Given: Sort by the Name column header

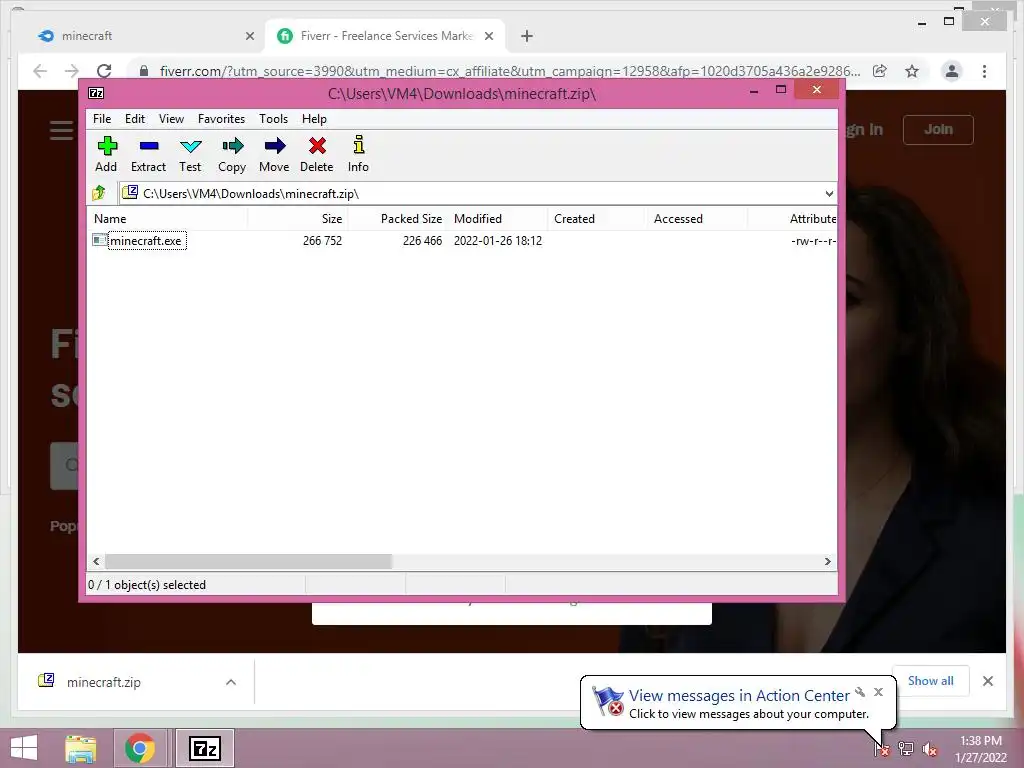Looking at the screenshot, I should tap(167, 219).
